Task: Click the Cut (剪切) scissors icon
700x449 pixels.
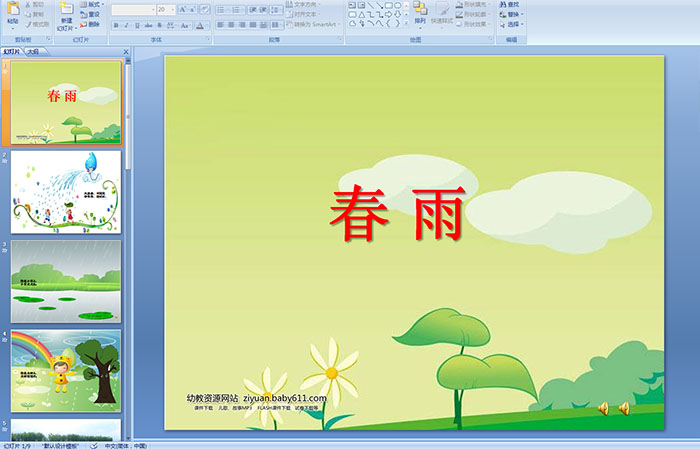Action: click(28, 5)
